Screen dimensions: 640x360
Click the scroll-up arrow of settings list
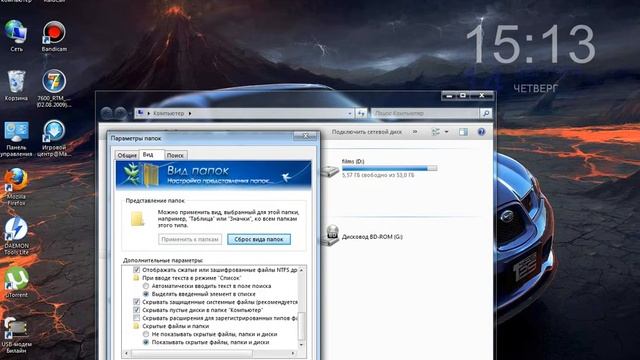coord(302,270)
